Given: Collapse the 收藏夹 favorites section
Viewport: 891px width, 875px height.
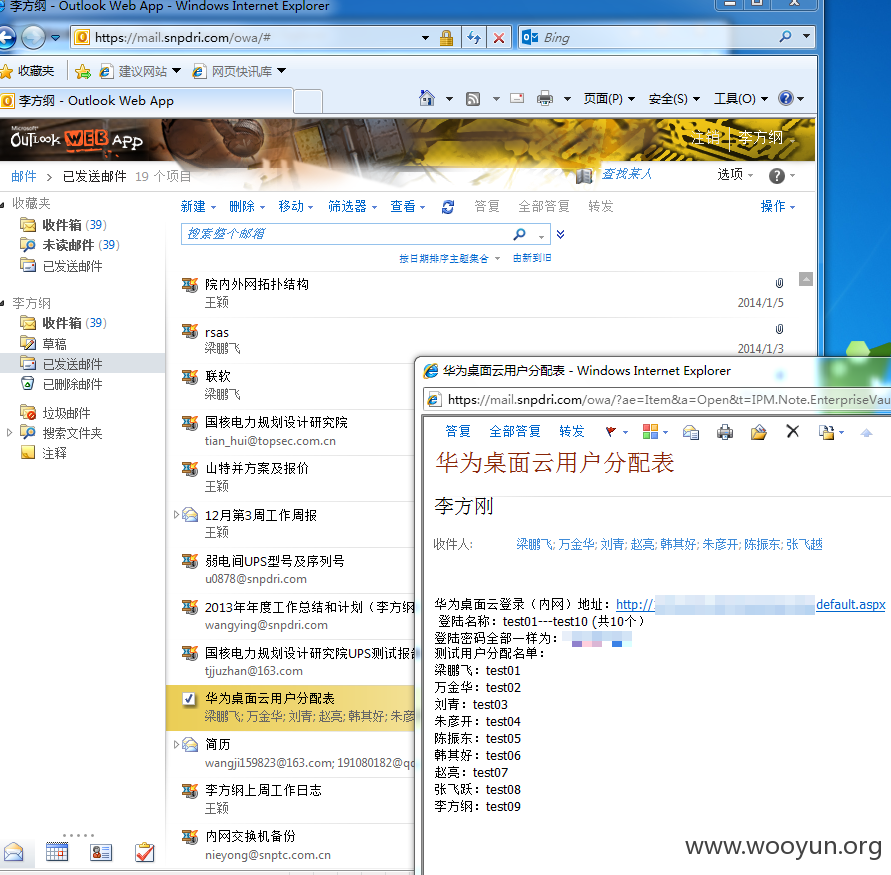Looking at the screenshot, I should point(3,203).
